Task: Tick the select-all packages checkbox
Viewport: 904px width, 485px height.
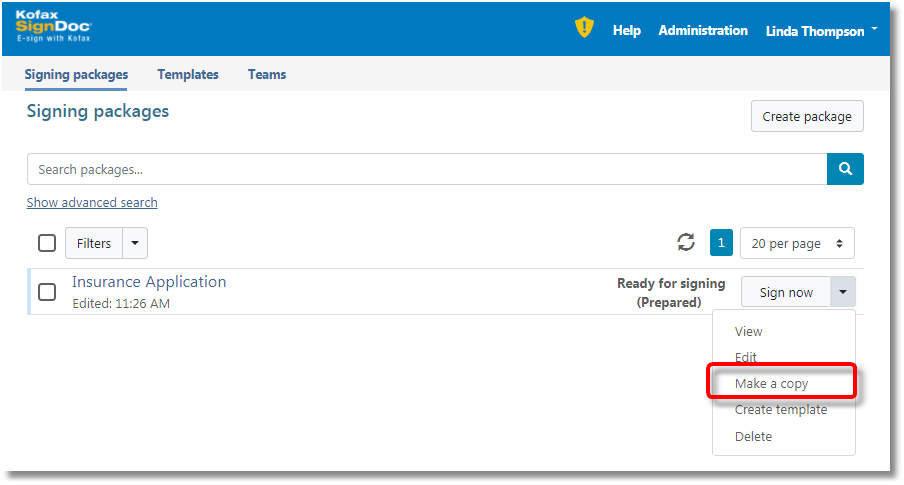Action: point(47,243)
